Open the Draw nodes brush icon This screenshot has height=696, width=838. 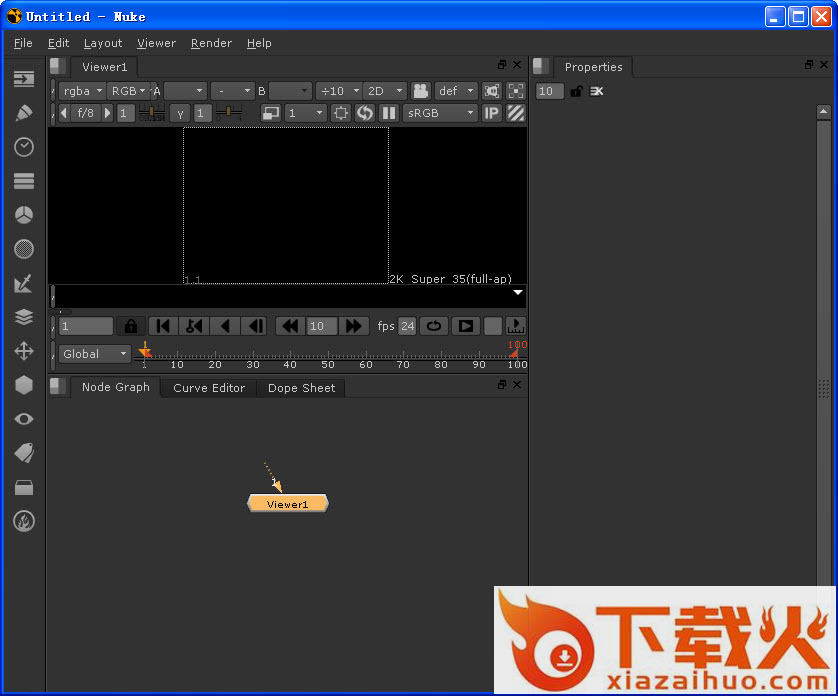click(24, 113)
